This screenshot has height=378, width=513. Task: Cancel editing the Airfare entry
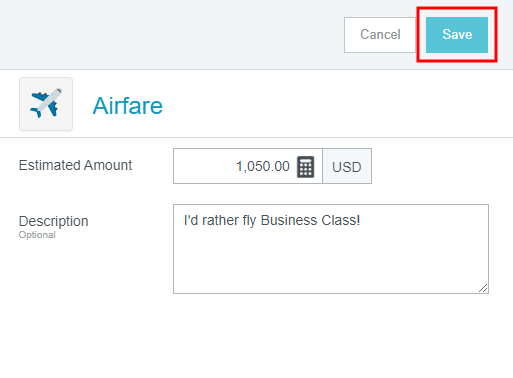coord(380,35)
